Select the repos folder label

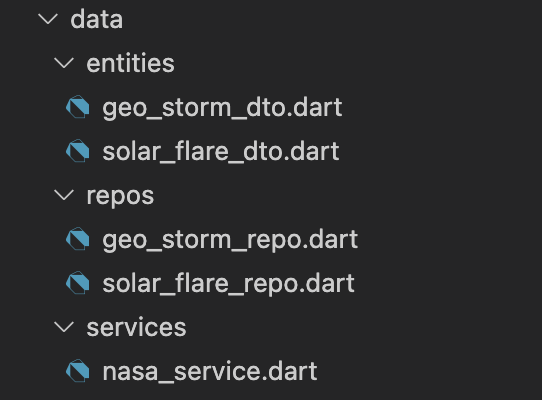(x=120, y=196)
